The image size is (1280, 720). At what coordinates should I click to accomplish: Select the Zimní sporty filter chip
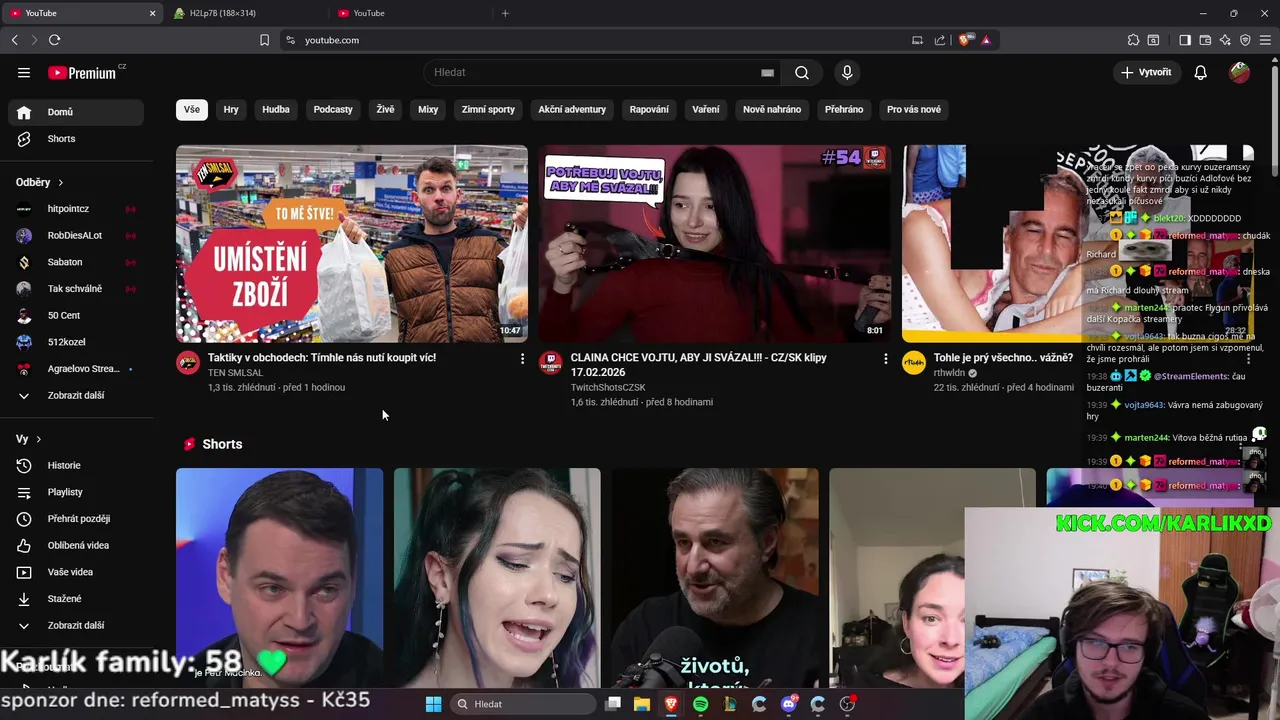(x=488, y=109)
